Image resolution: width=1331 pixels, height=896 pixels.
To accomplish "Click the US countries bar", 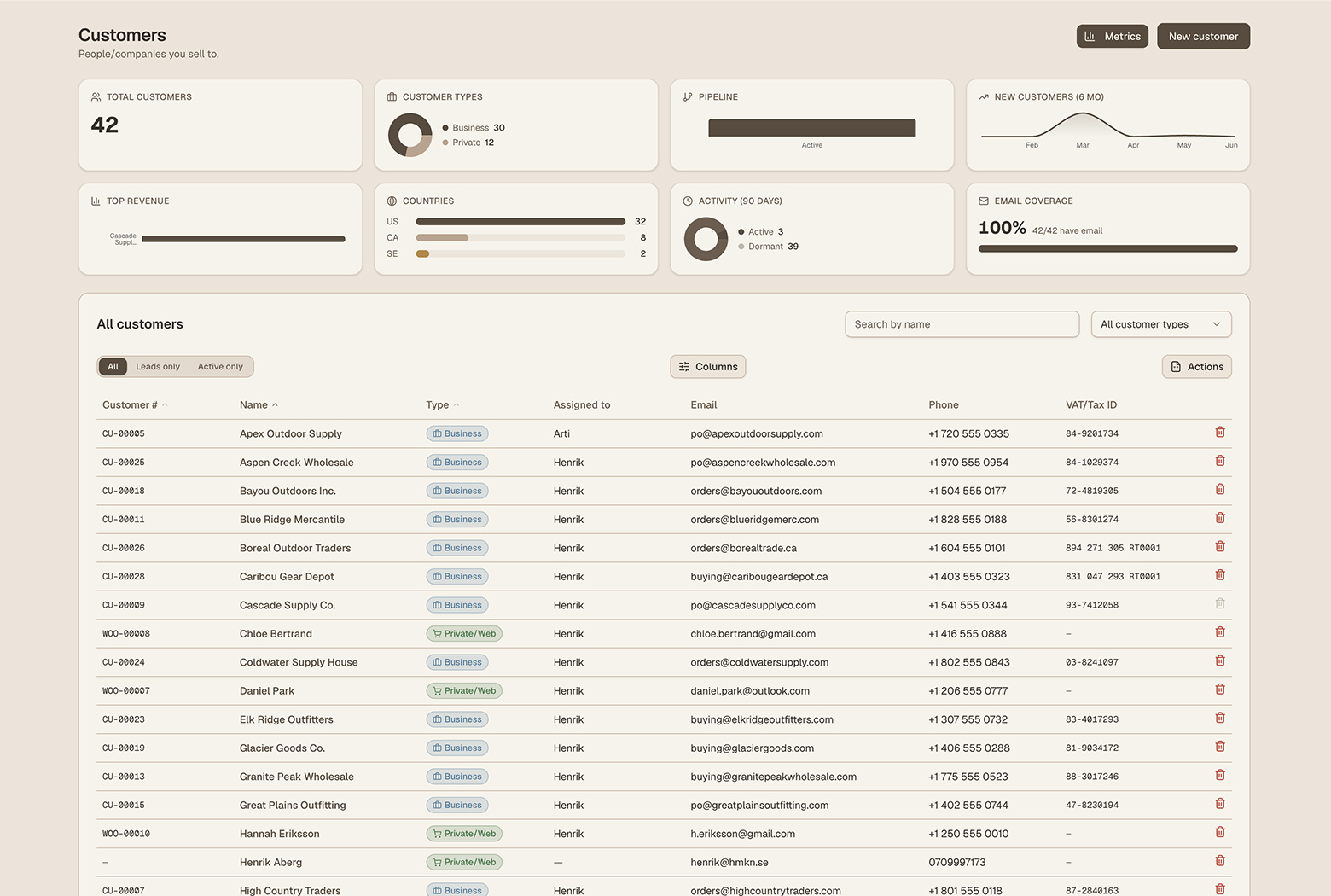I will (x=520, y=222).
